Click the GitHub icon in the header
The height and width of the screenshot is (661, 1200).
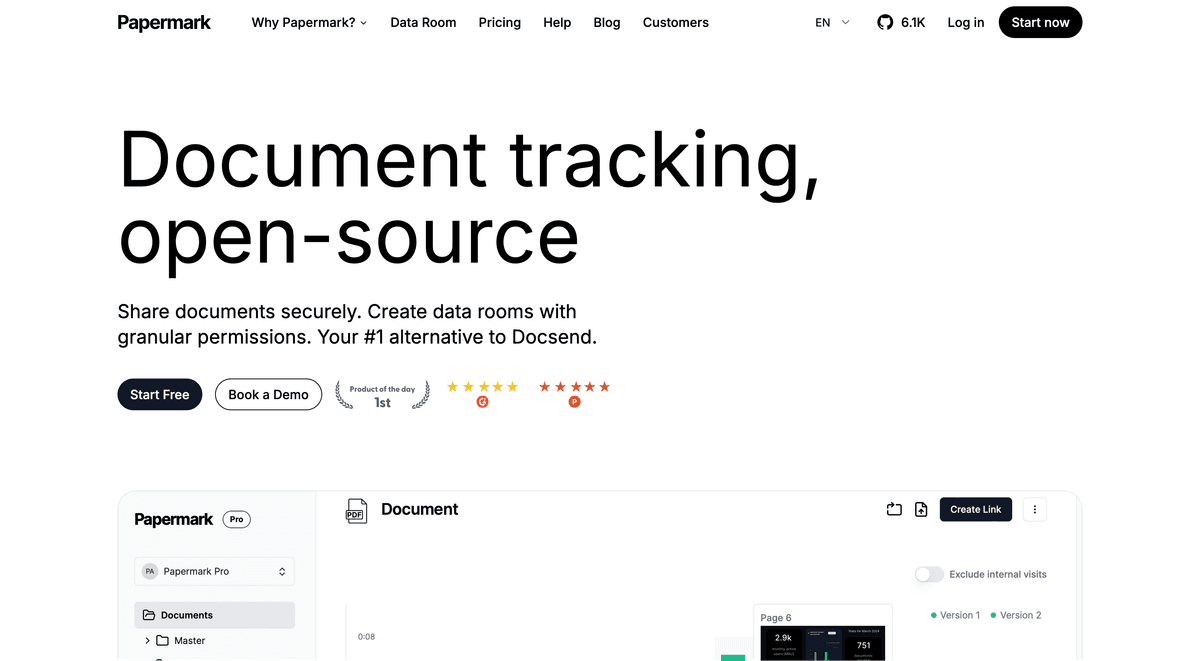click(885, 22)
